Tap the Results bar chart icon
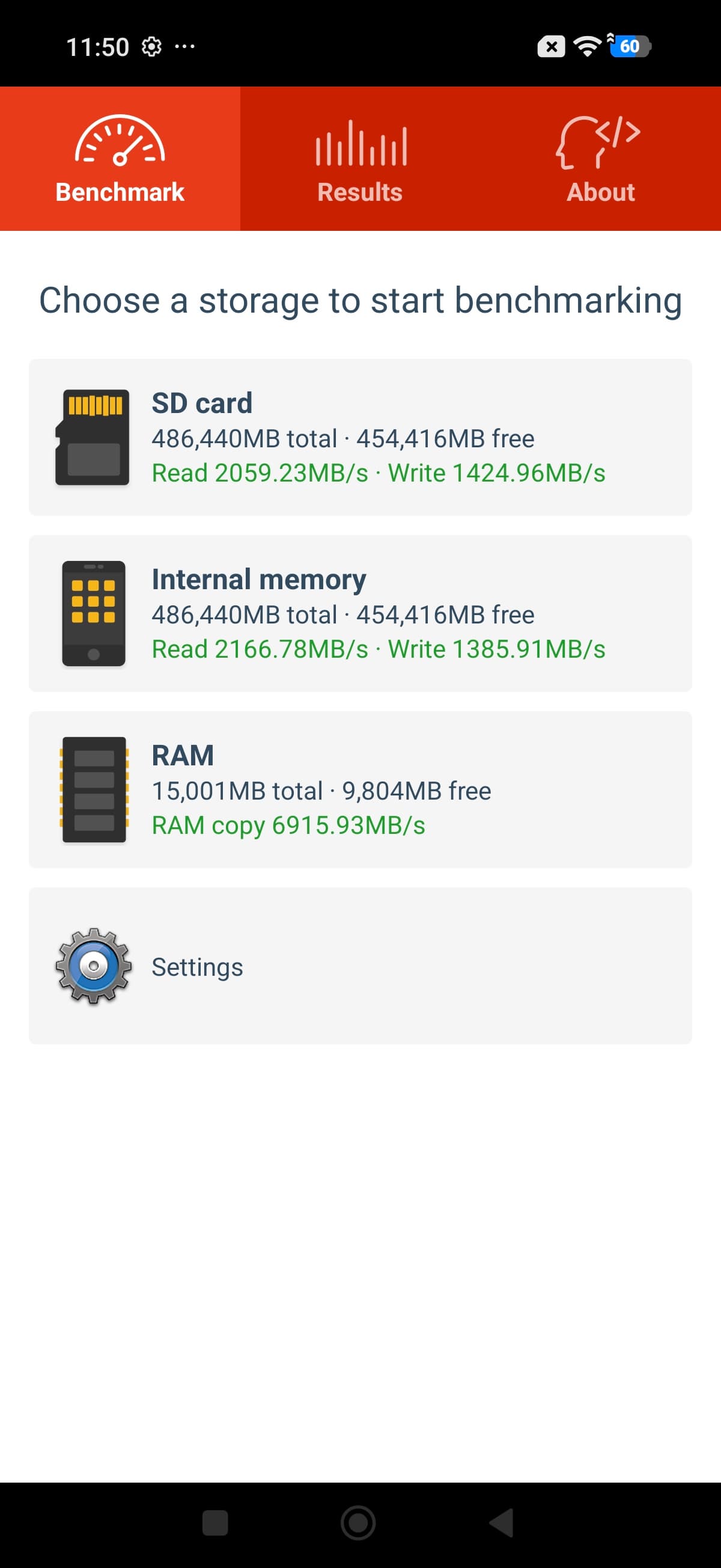The width and height of the screenshot is (721, 1568). pyautogui.click(x=360, y=144)
